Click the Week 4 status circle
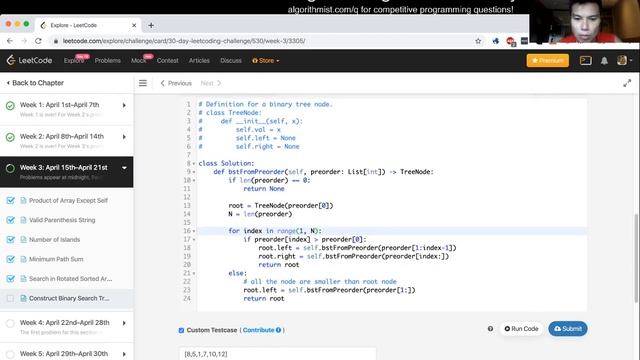The height and width of the screenshot is (360, 640). click(x=10, y=323)
